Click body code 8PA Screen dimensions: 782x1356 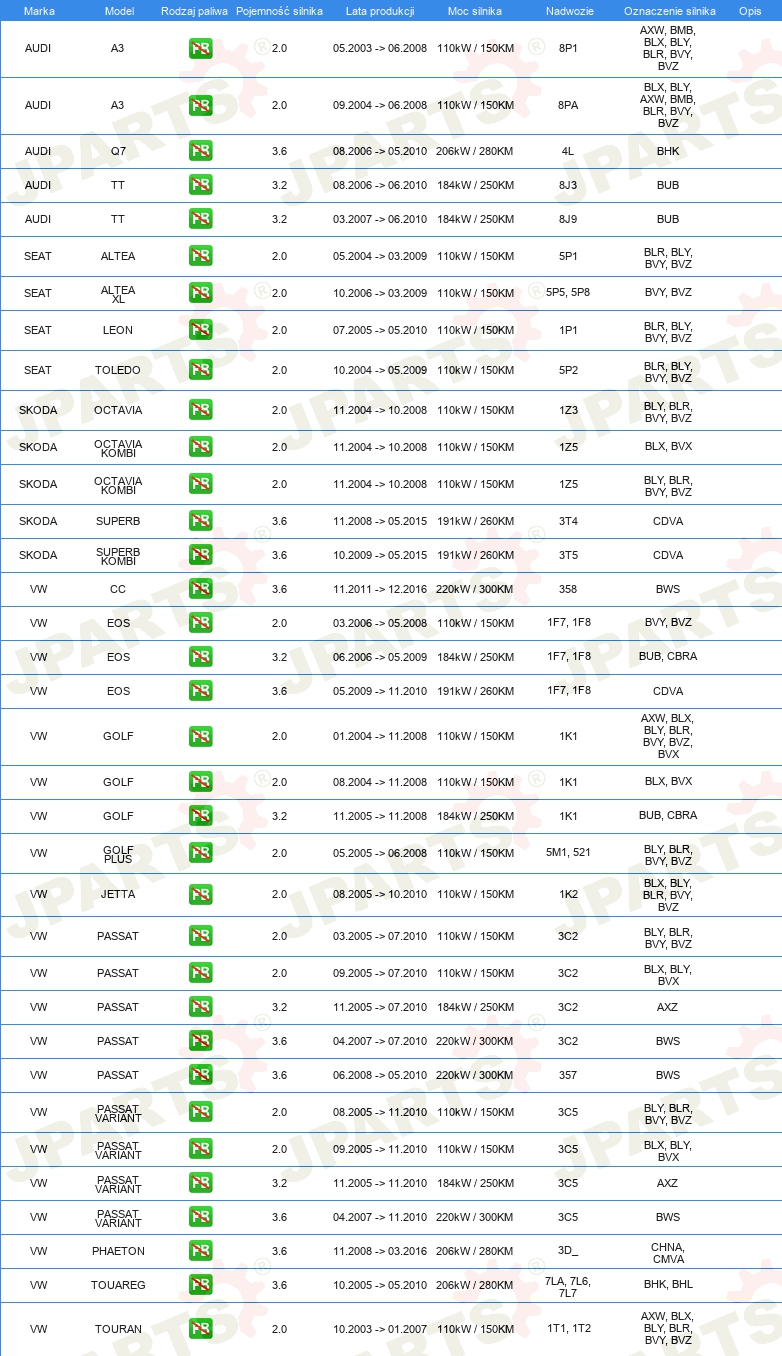(x=568, y=105)
